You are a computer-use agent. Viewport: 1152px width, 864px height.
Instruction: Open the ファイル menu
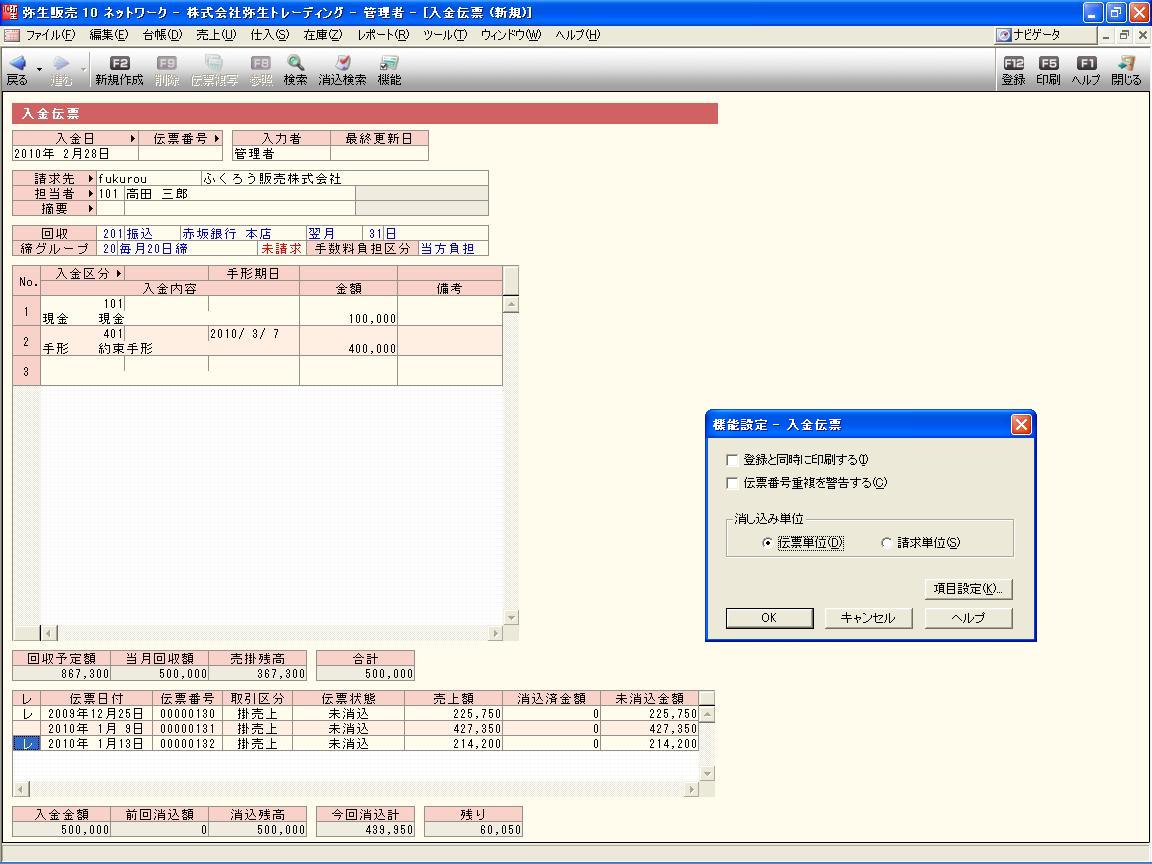click(50, 35)
